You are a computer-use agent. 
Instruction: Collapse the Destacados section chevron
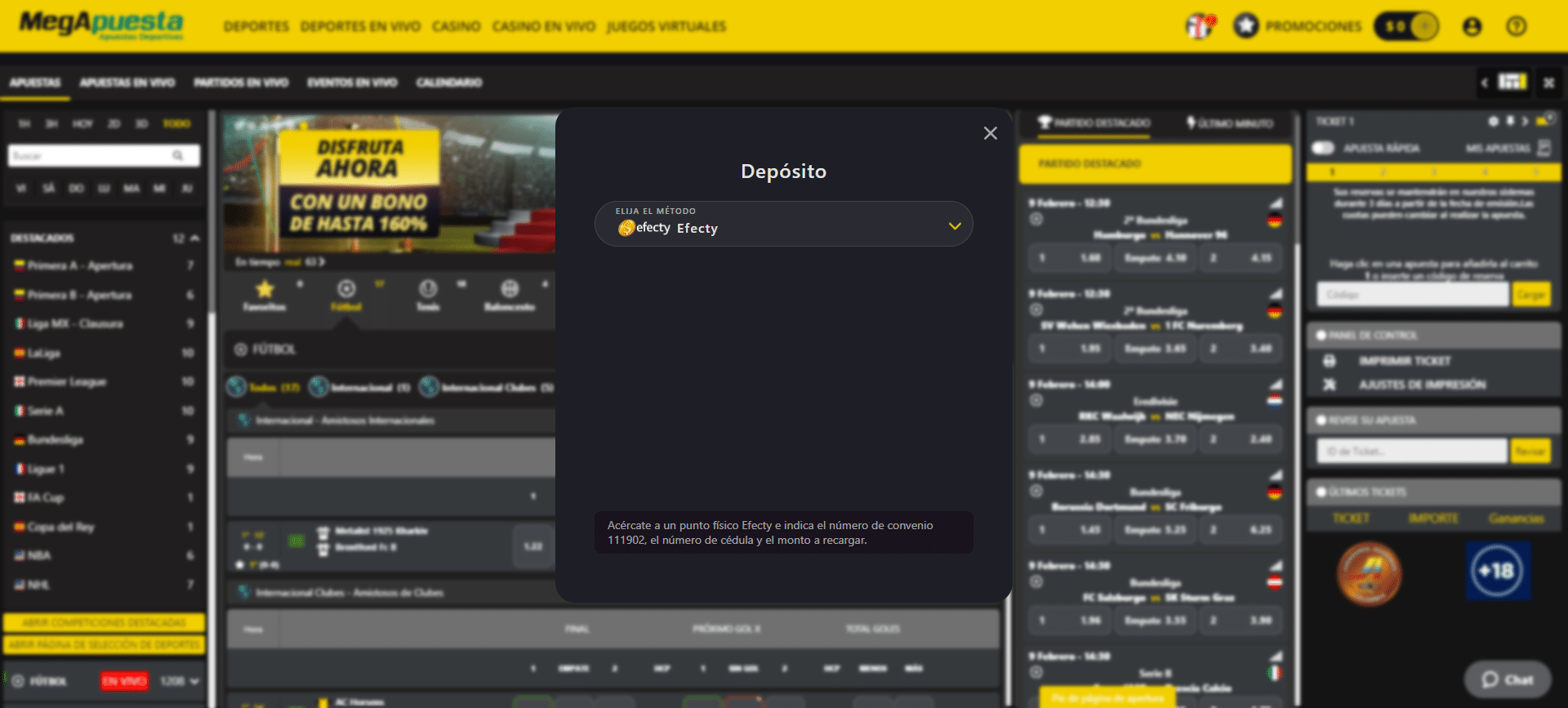tap(194, 238)
